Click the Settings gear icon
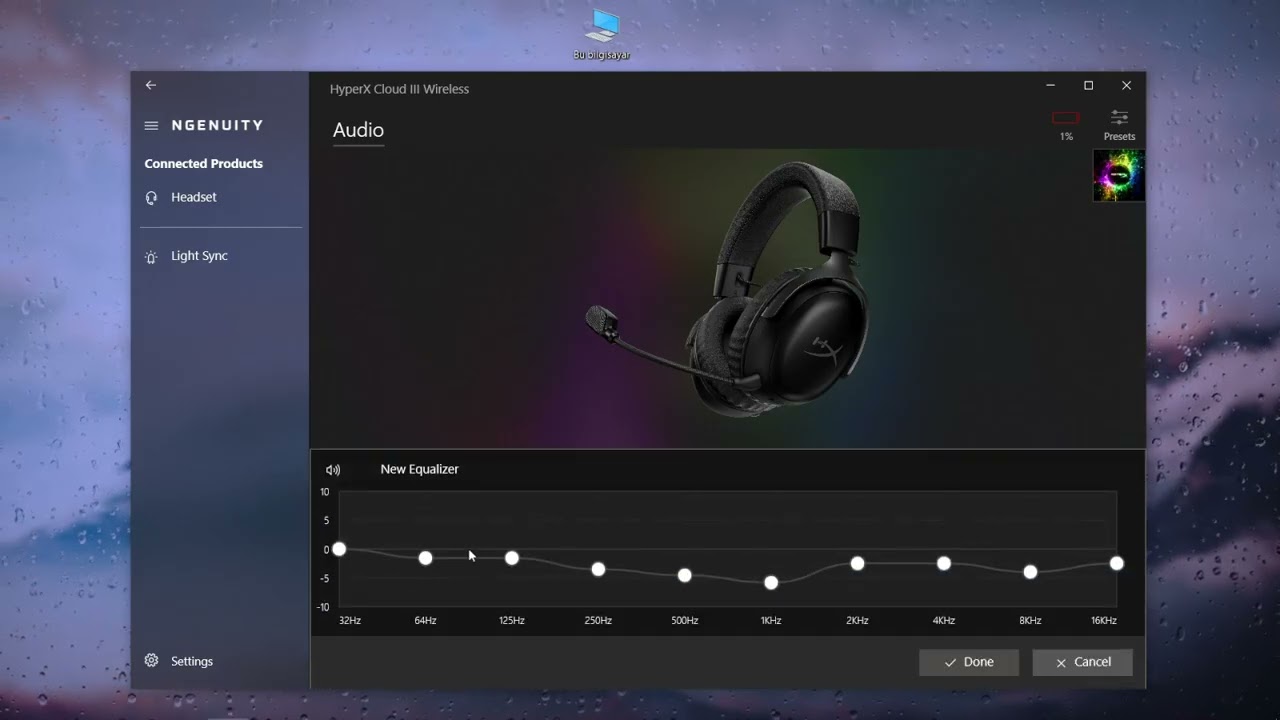Screen dimensions: 1280x720 tap(151, 661)
